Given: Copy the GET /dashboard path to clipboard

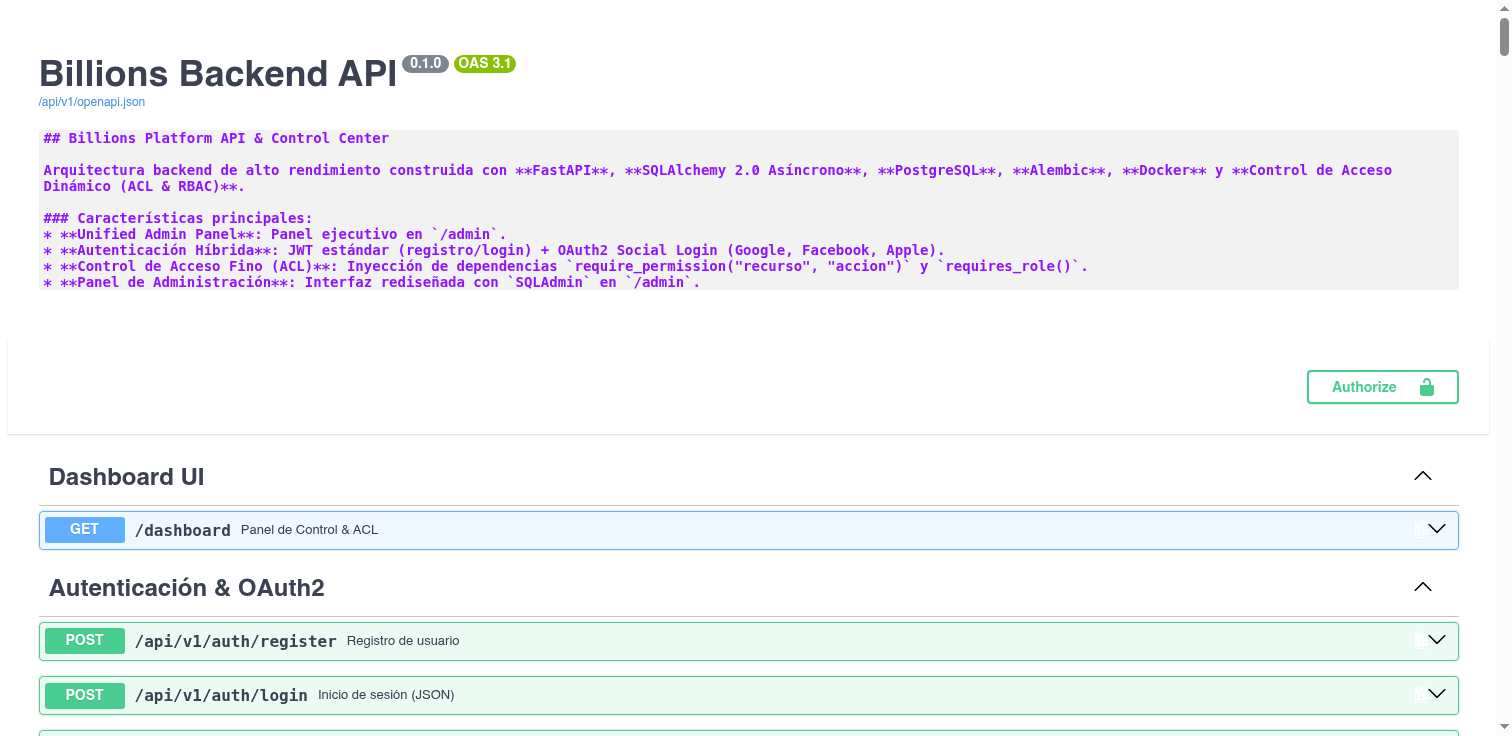Looking at the screenshot, I should [x=1420, y=530].
